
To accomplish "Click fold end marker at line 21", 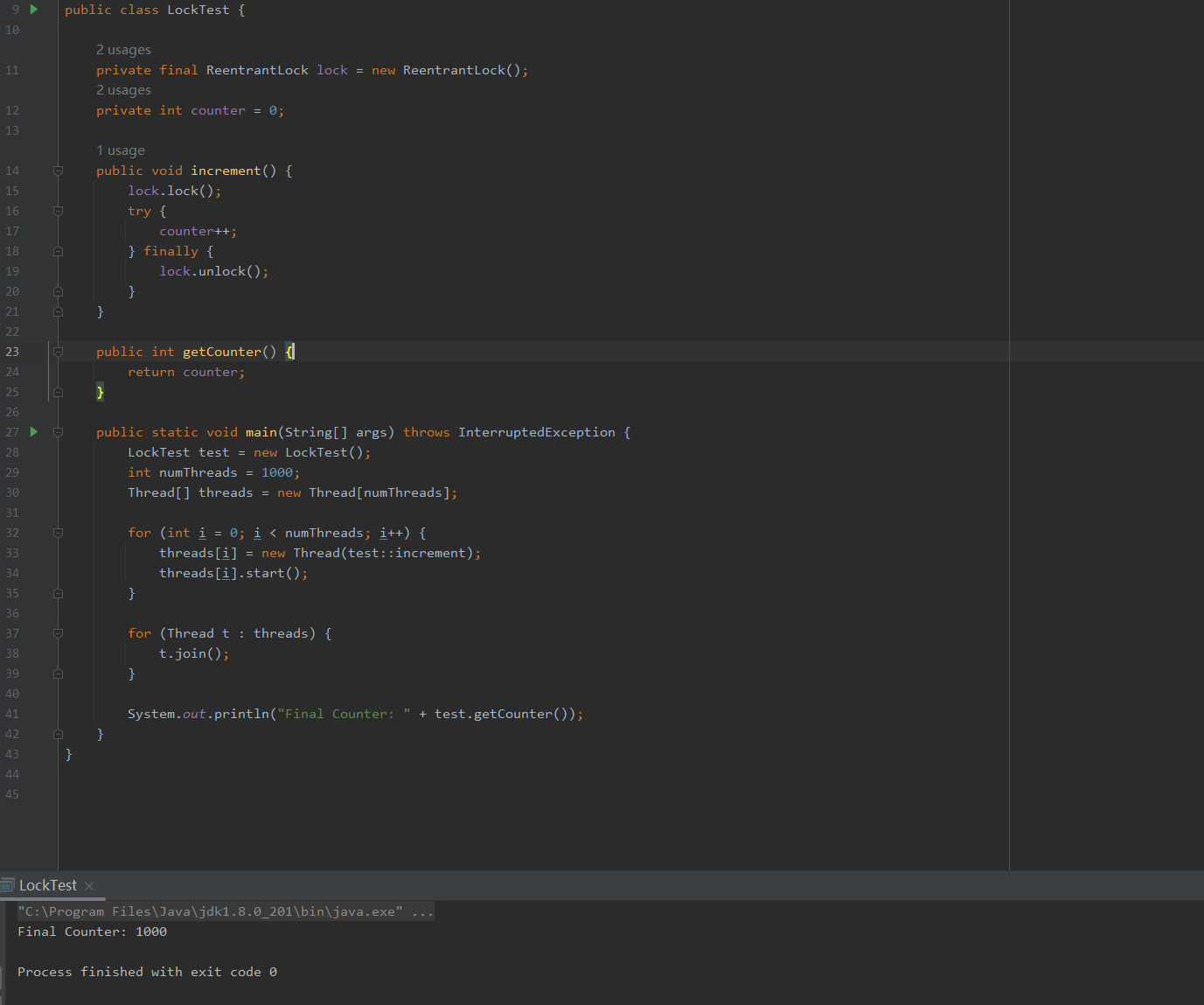I will 58,311.
